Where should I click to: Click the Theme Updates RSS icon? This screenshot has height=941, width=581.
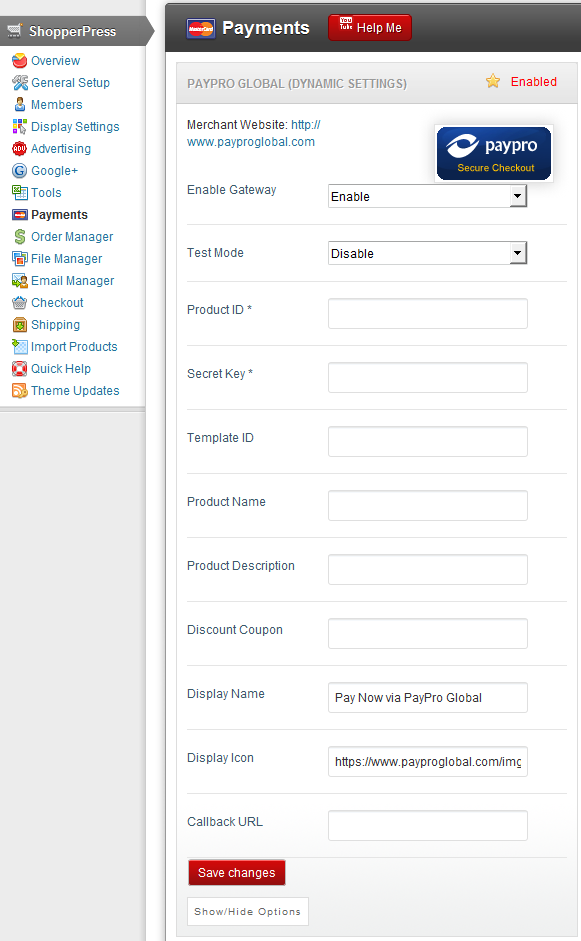tap(20, 391)
